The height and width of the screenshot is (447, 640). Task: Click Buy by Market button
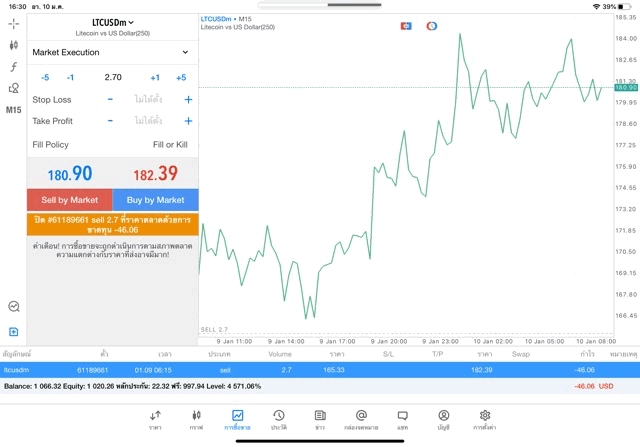(155, 200)
